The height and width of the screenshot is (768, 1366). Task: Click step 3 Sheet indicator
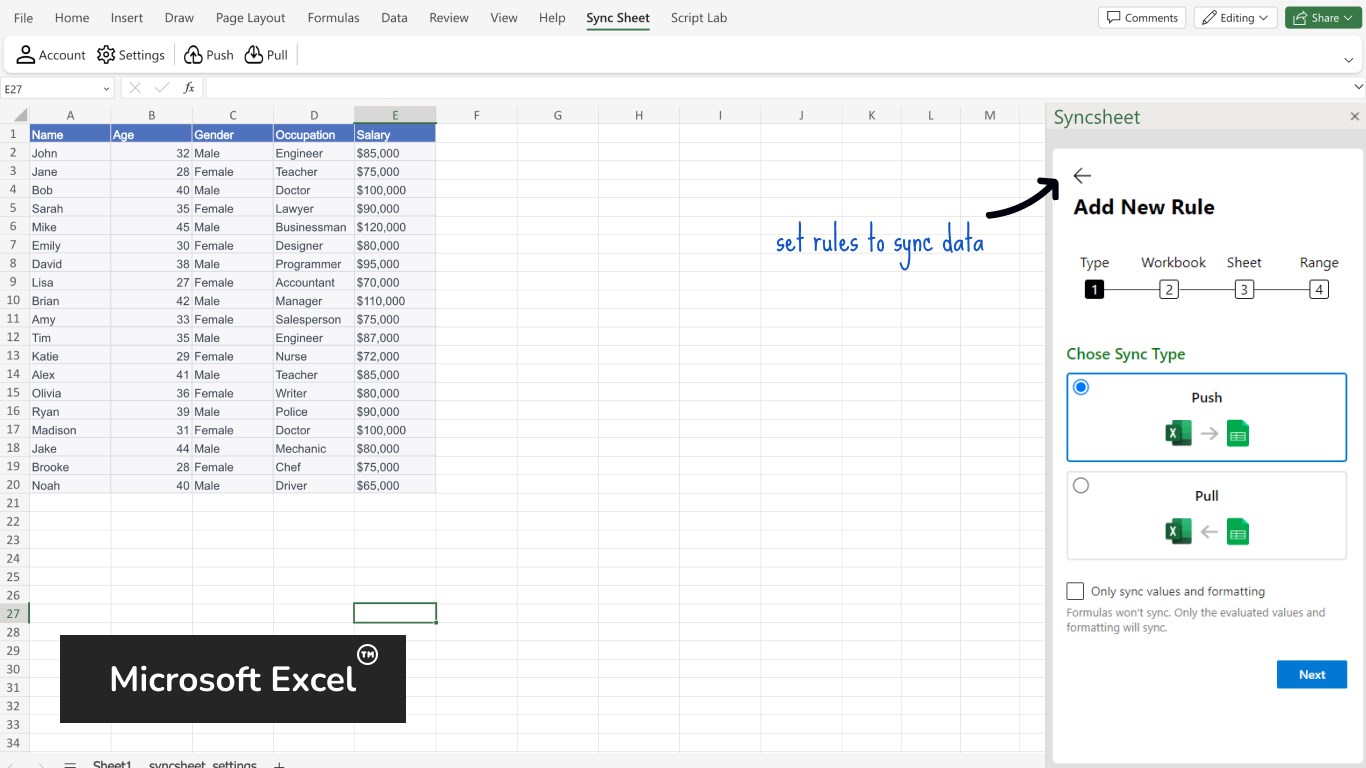1244,290
